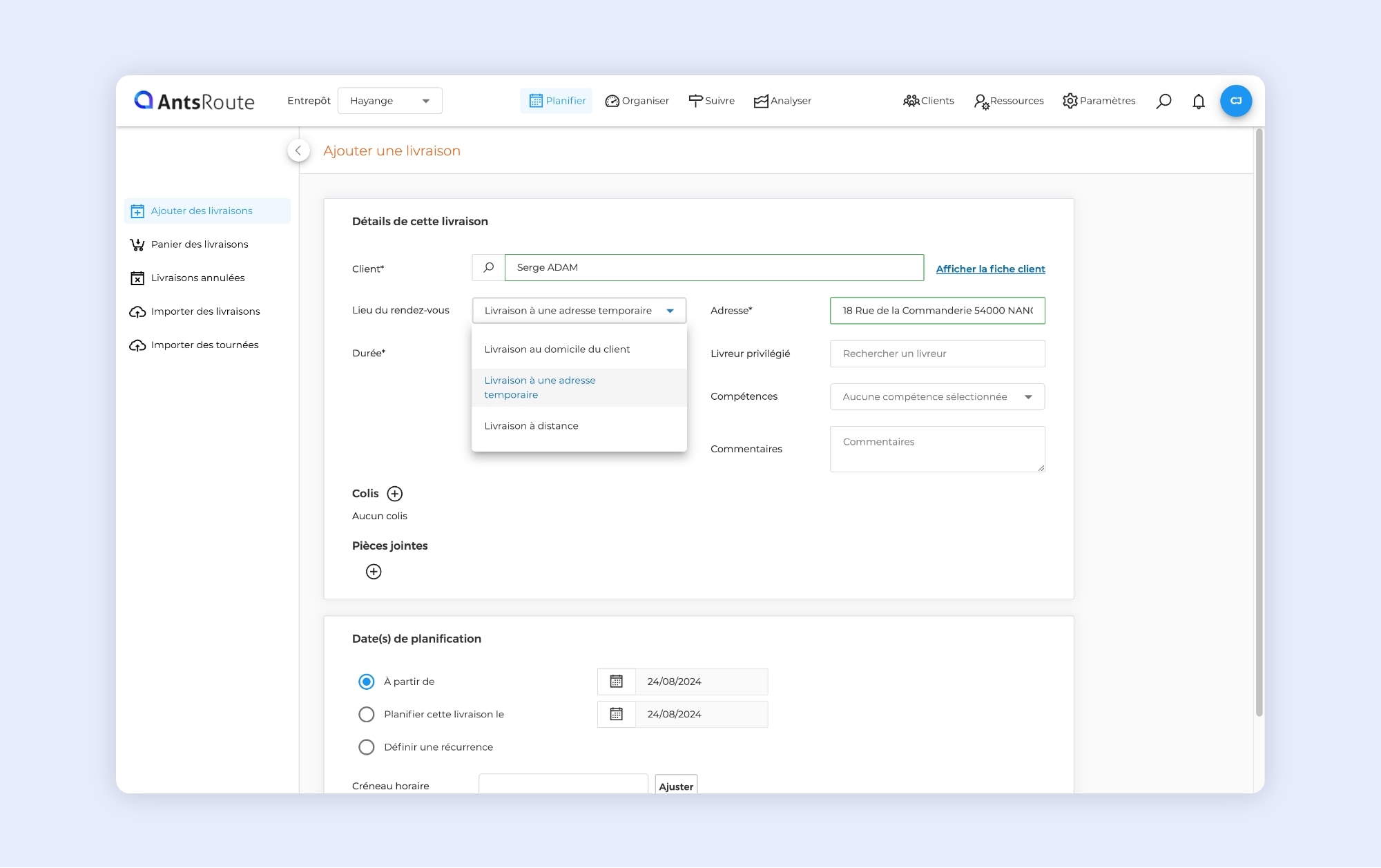Click the client search magnifier icon
1381x868 pixels.
point(488,268)
